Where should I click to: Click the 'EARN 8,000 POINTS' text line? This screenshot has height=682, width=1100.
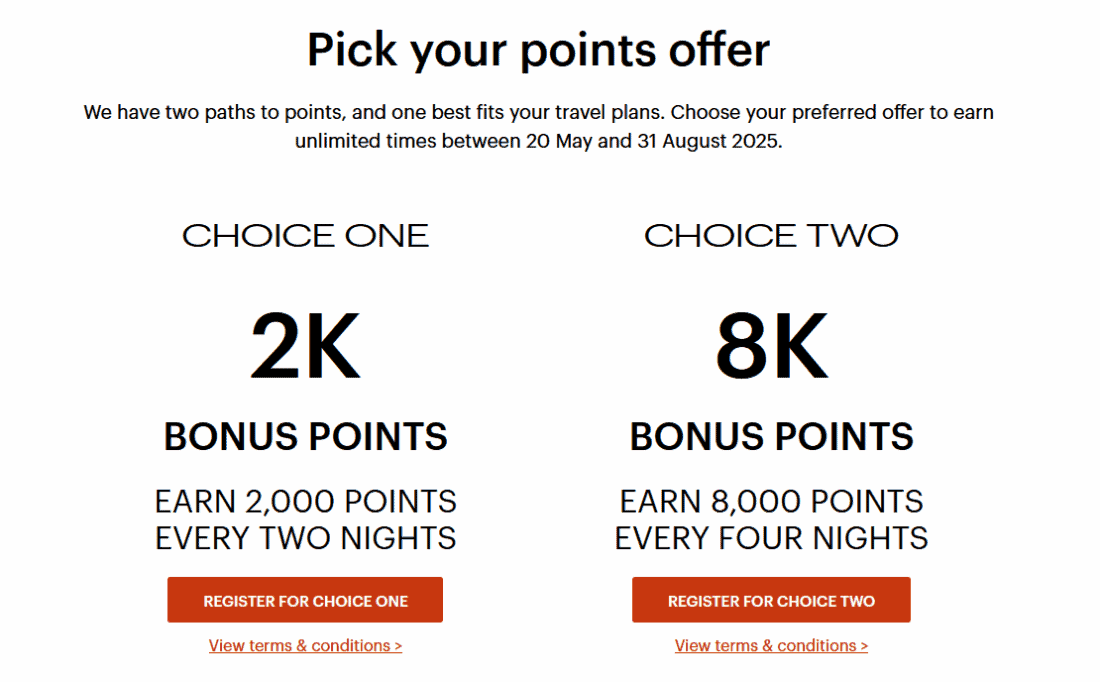tap(771, 501)
